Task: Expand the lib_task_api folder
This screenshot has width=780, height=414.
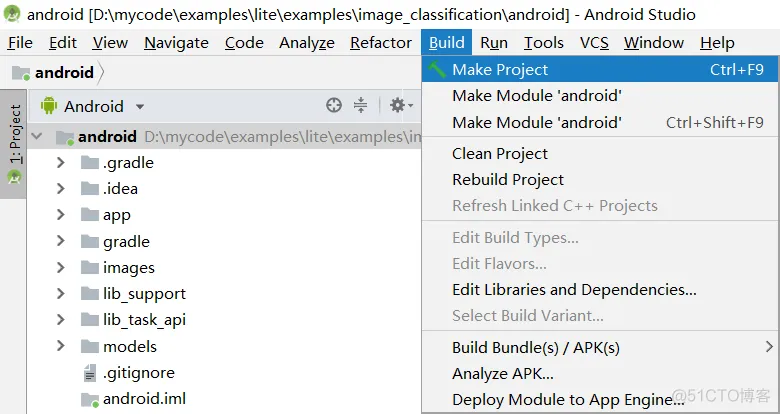Action: click(x=61, y=319)
